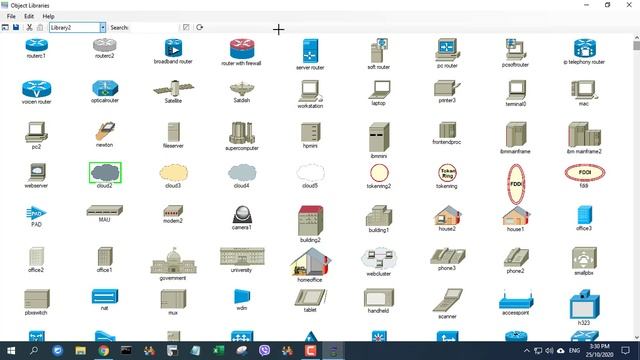Open the Help menu
This screenshot has width=640, height=360.
(48, 16)
